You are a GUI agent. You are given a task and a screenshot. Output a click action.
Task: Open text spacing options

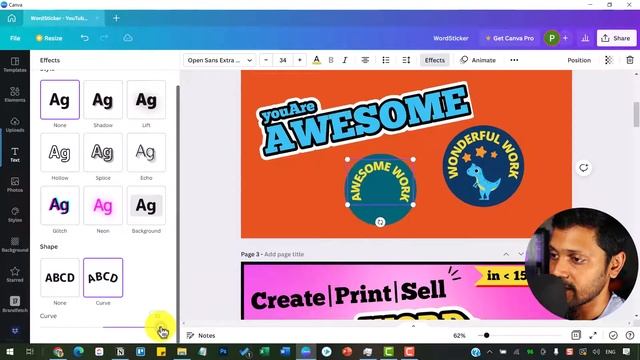pos(406,60)
